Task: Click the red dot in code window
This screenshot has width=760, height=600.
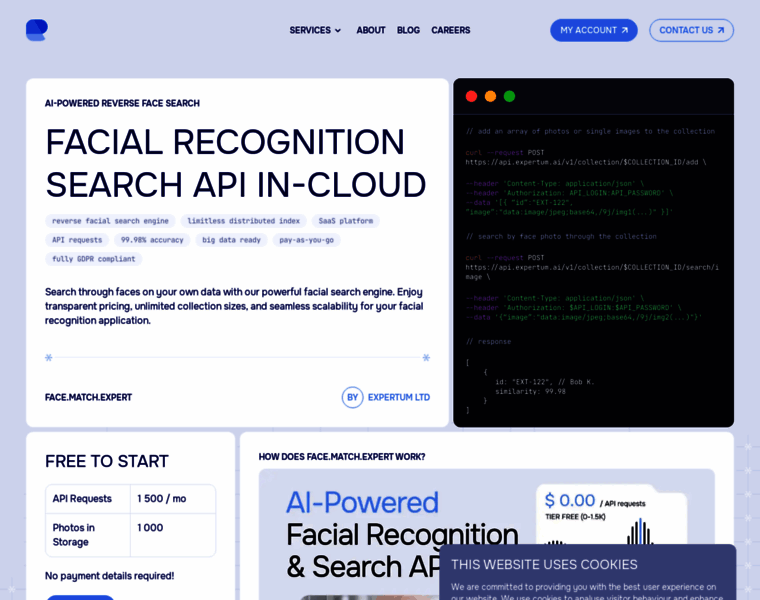Action: point(471,96)
